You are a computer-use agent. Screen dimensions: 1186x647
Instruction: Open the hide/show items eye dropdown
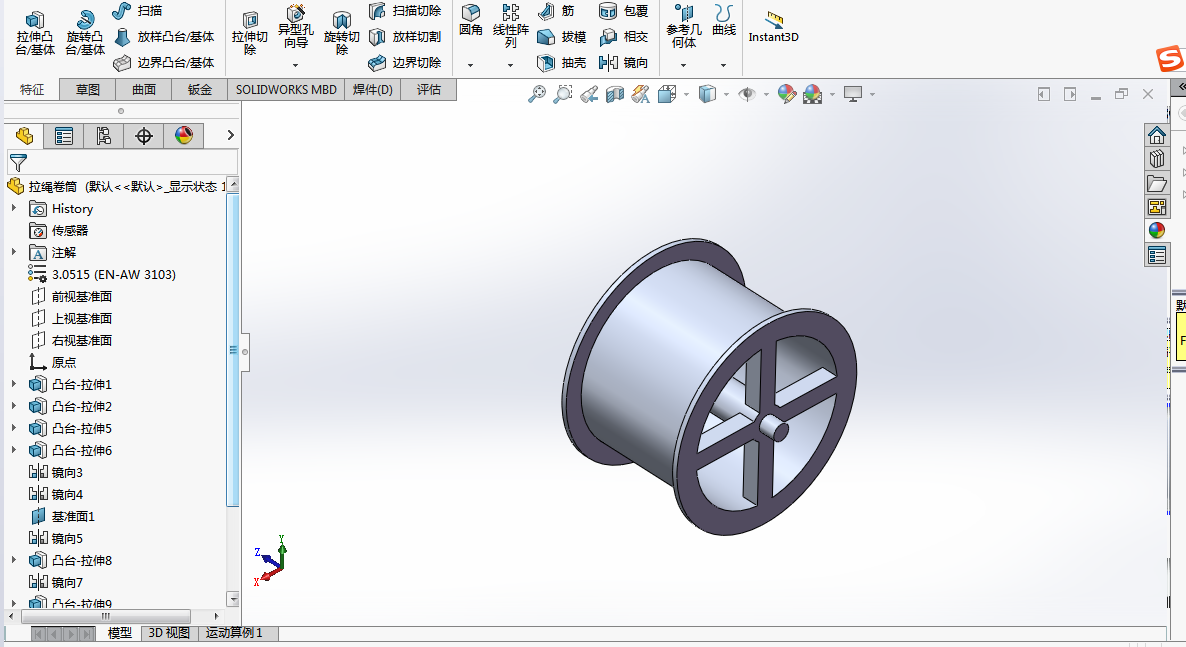tap(765, 95)
